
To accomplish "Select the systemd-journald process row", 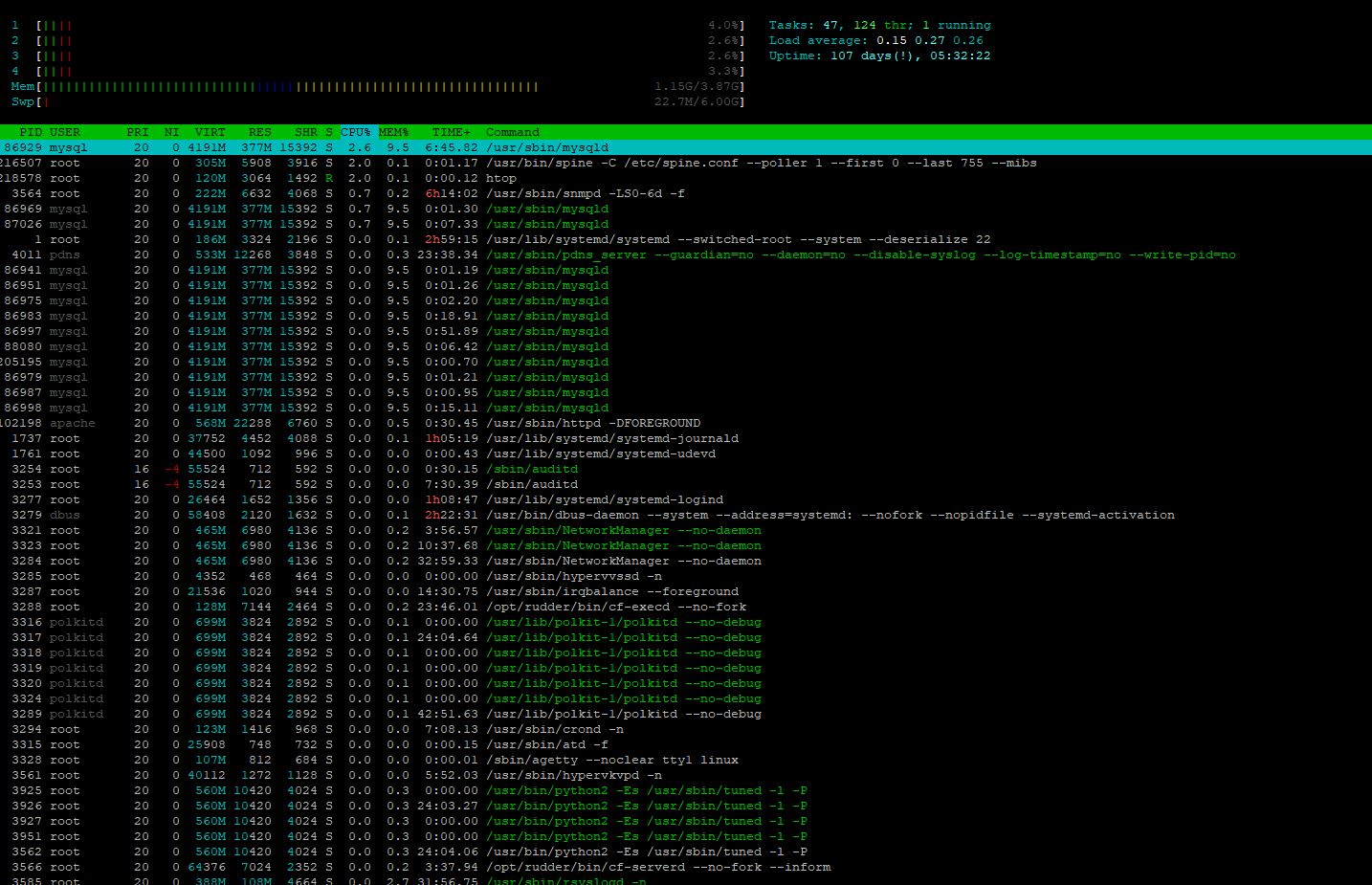I will coord(686,438).
